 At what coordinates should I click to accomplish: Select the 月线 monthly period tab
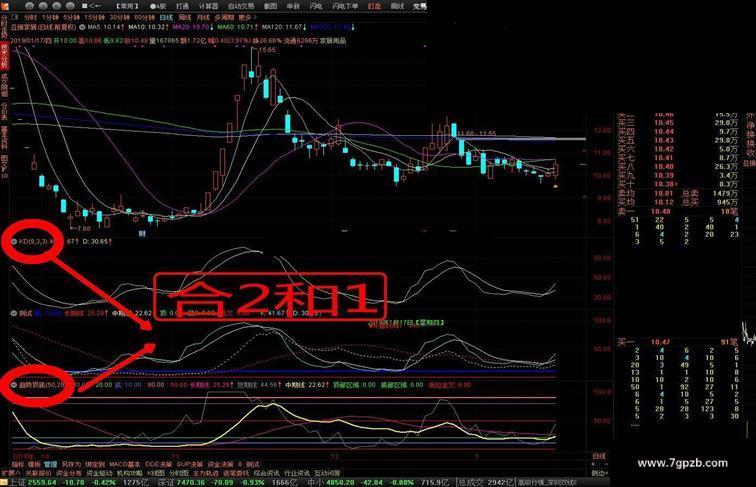[x=203, y=17]
